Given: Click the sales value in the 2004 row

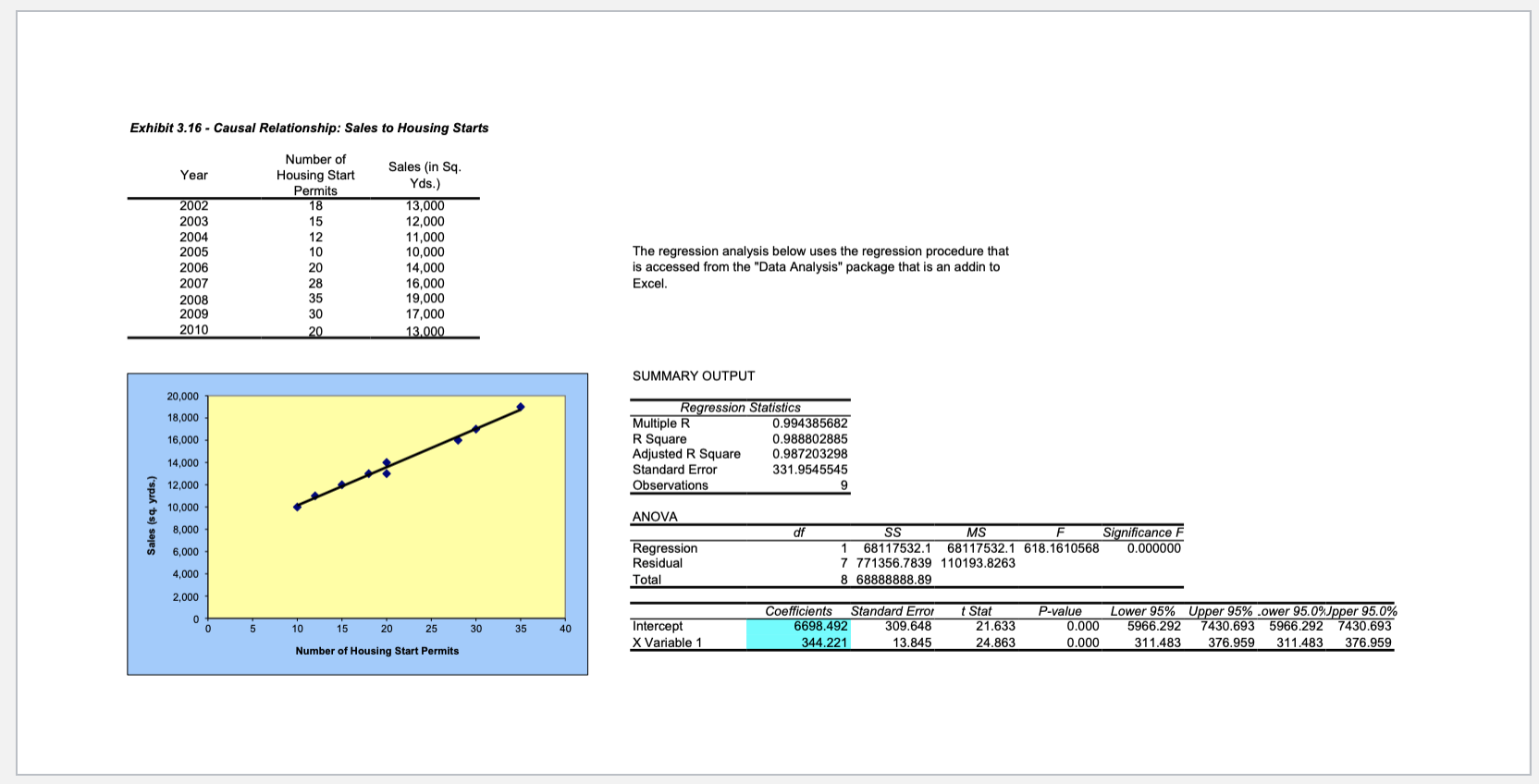Looking at the screenshot, I should pos(425,238).
